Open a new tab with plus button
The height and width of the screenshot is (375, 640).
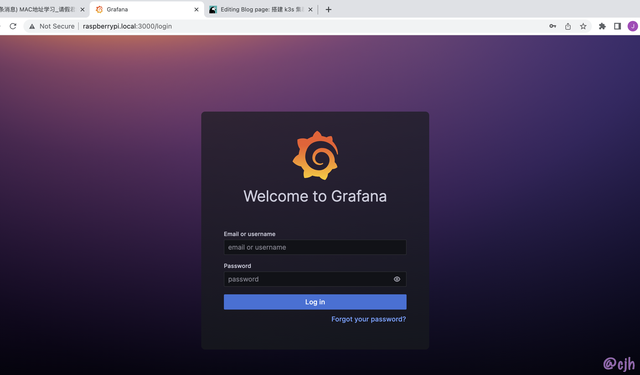coord(329,9)
